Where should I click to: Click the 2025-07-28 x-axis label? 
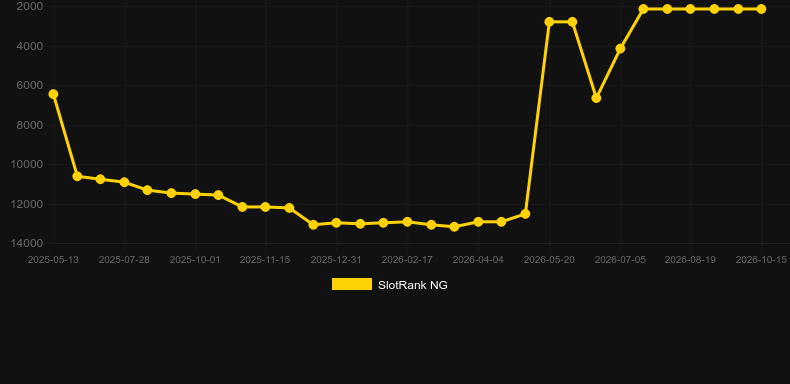(x=124, y=260)
